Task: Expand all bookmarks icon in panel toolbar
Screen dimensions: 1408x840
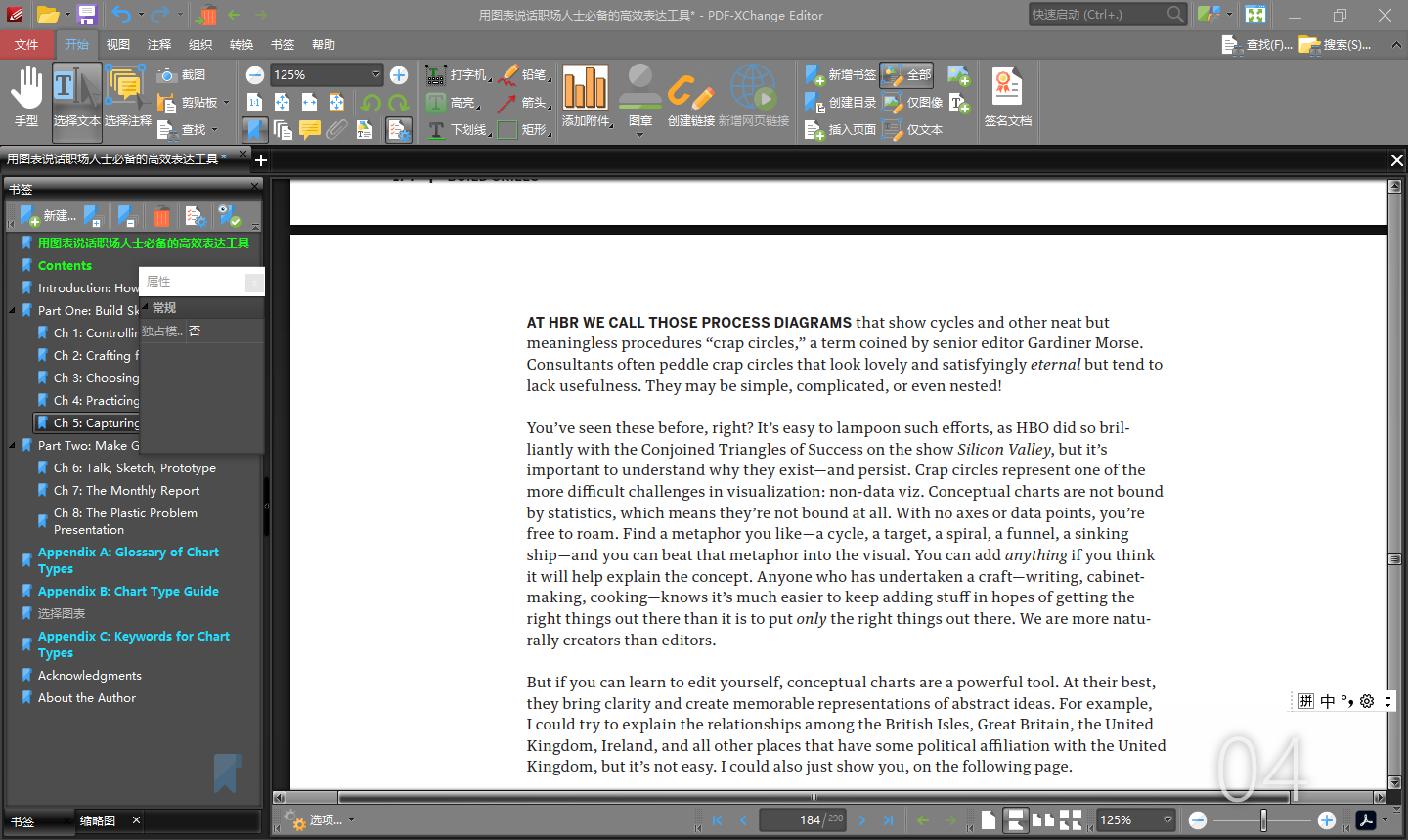Action: click(95, 216)
